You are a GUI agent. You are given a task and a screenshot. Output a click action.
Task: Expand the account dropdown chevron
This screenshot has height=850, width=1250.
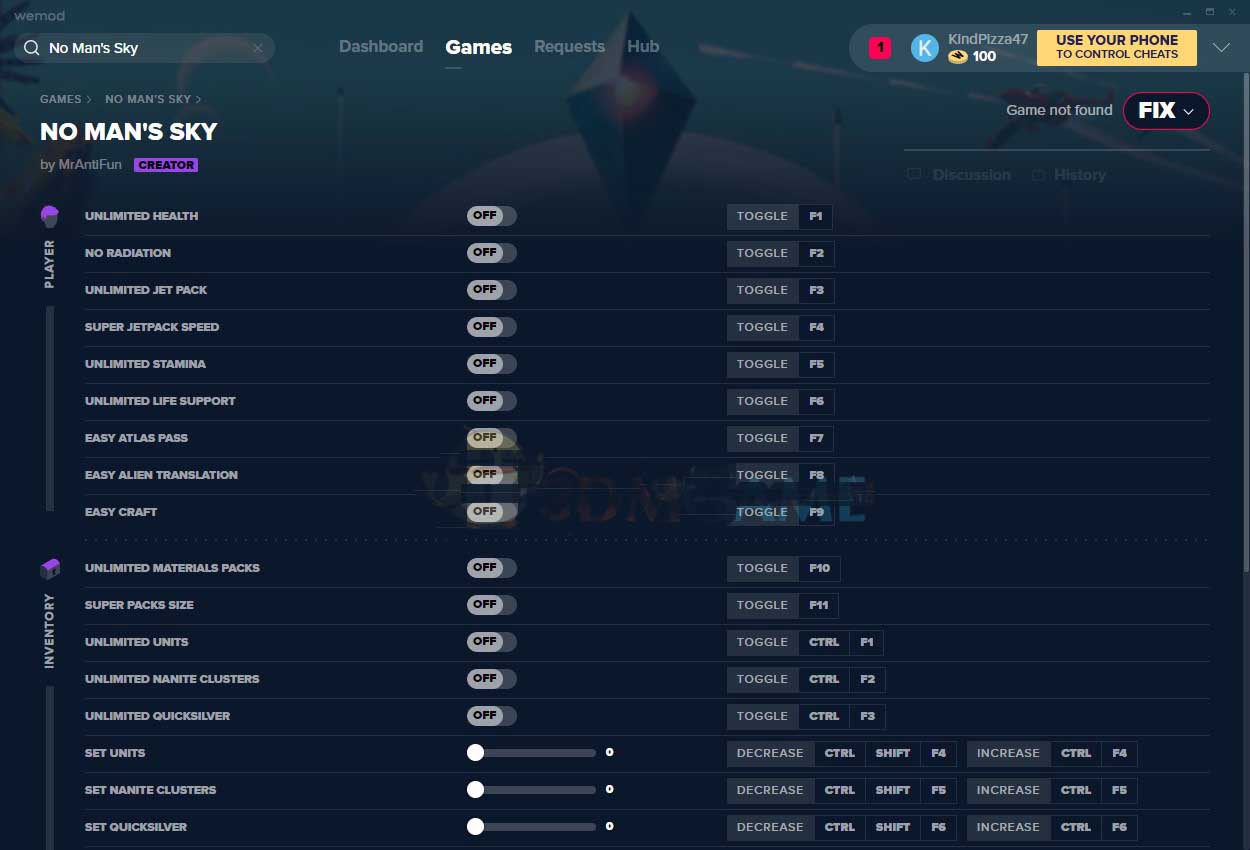pyautogui.click(x=1221, y=47)
